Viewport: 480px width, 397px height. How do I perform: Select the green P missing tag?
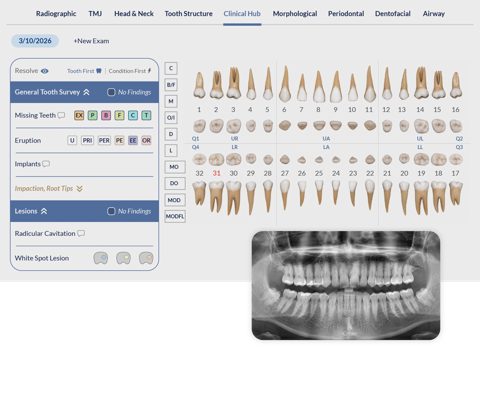92,116
